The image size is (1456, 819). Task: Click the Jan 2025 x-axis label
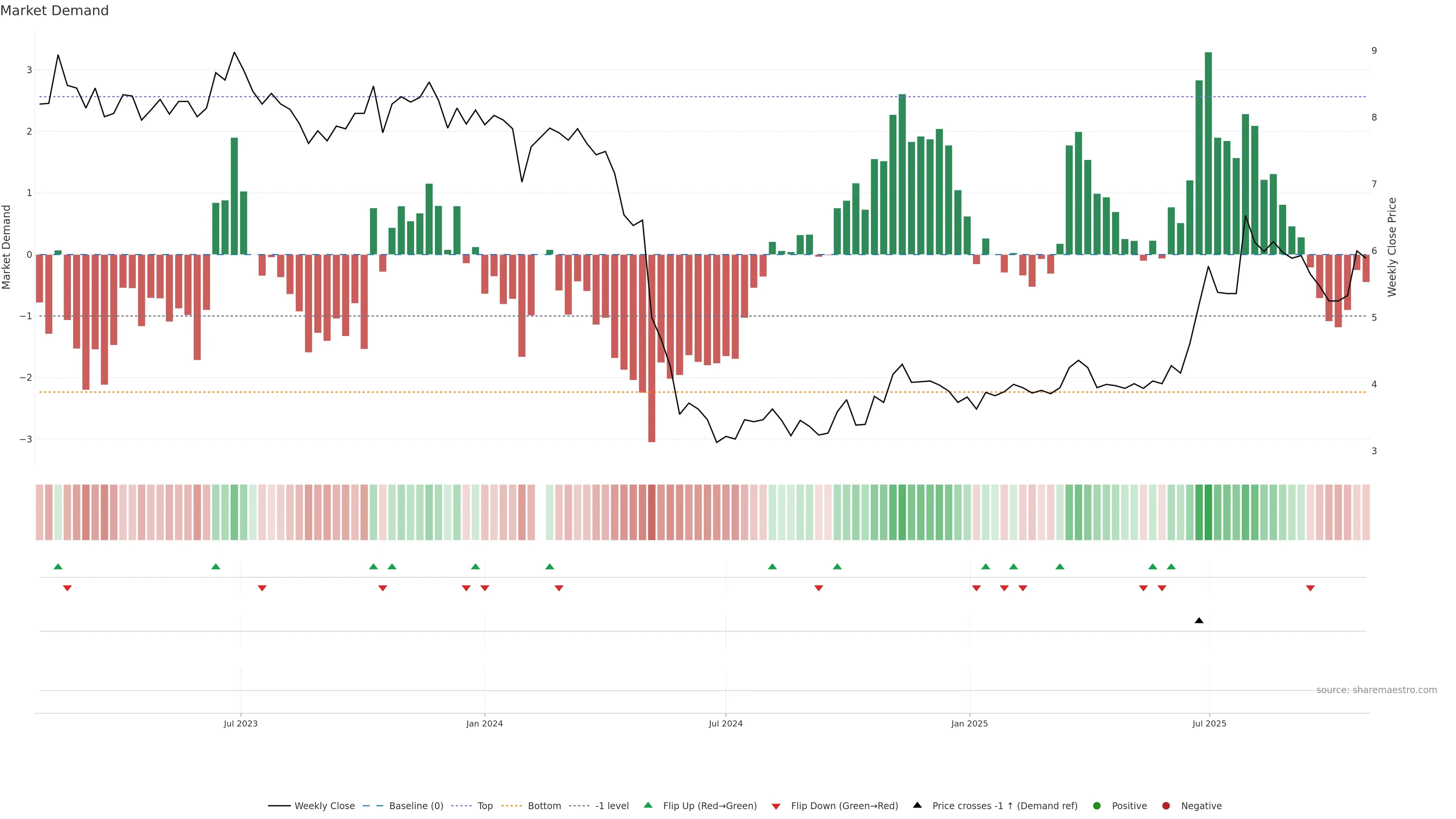coord(970,723)
